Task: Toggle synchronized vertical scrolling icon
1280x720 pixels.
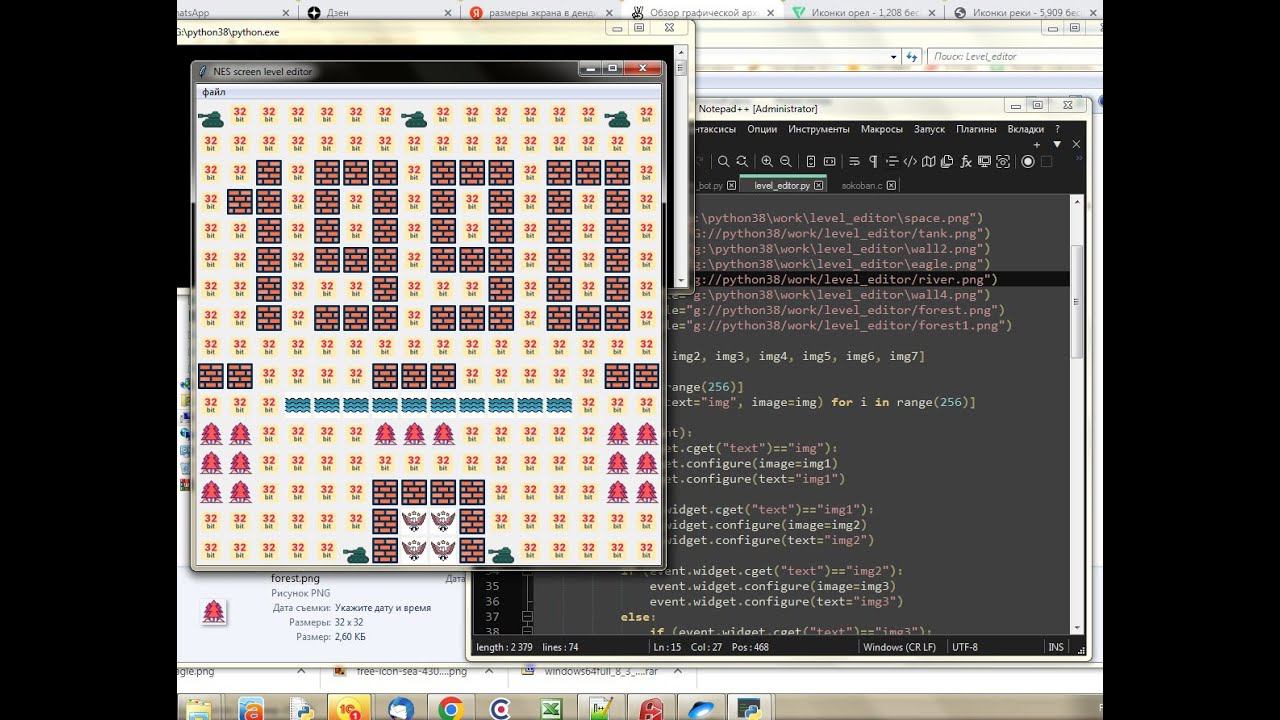Action: click(x=811, y=161)
